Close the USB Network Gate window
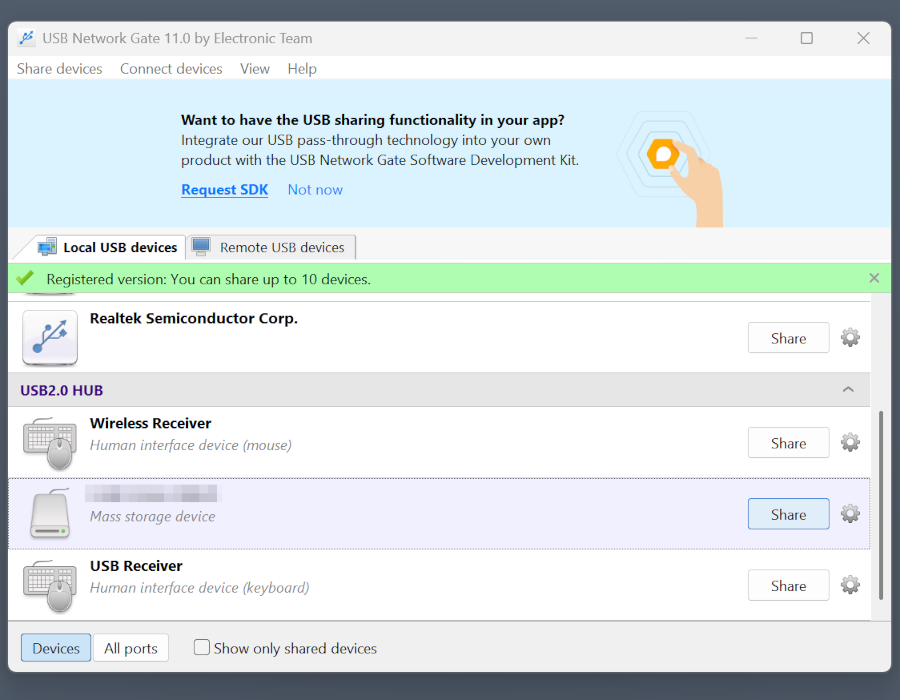Image resolution: width=900 pixels, height=700 pixels. click(x=863, y=38)
